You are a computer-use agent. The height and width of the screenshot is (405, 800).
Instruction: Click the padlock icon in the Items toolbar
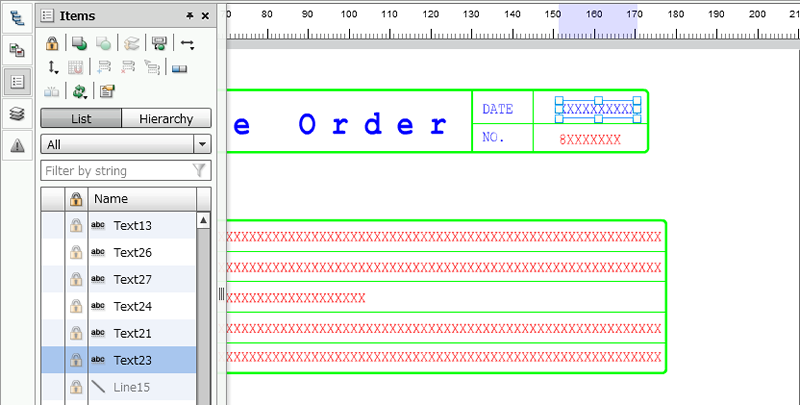pyautogui.click(x=52, y=43)
